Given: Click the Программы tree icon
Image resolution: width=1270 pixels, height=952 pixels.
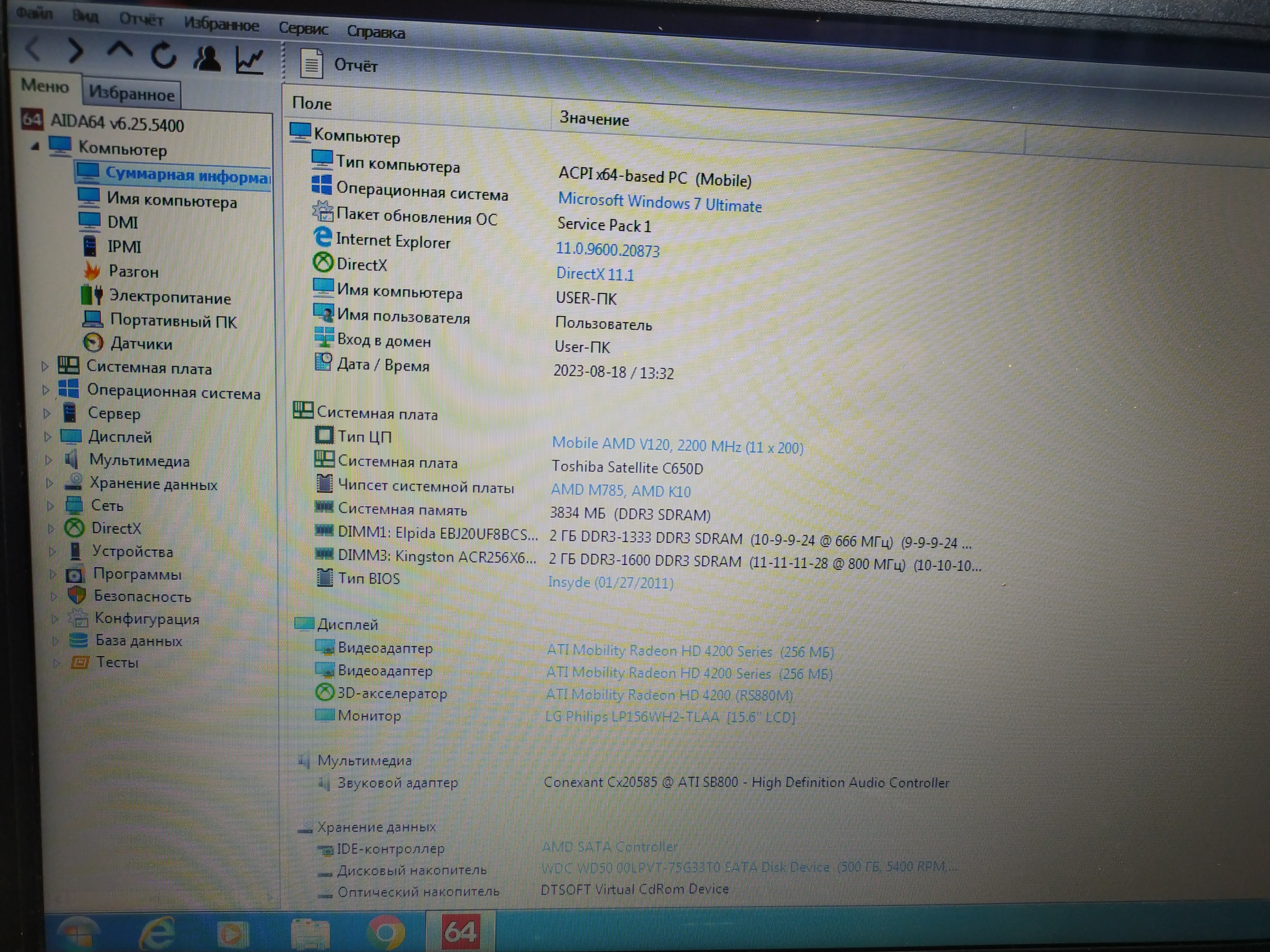Looking at the screenshot, I should pos(74,574).
